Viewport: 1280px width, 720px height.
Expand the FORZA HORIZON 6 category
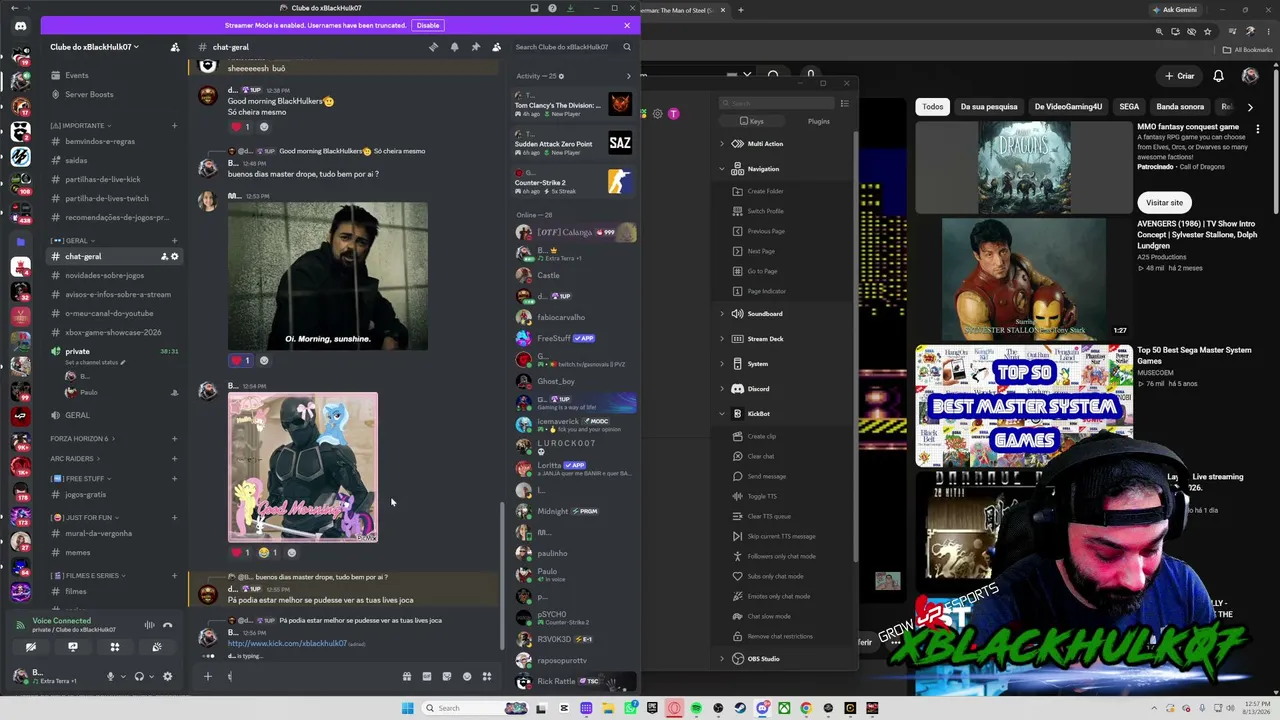82,439
